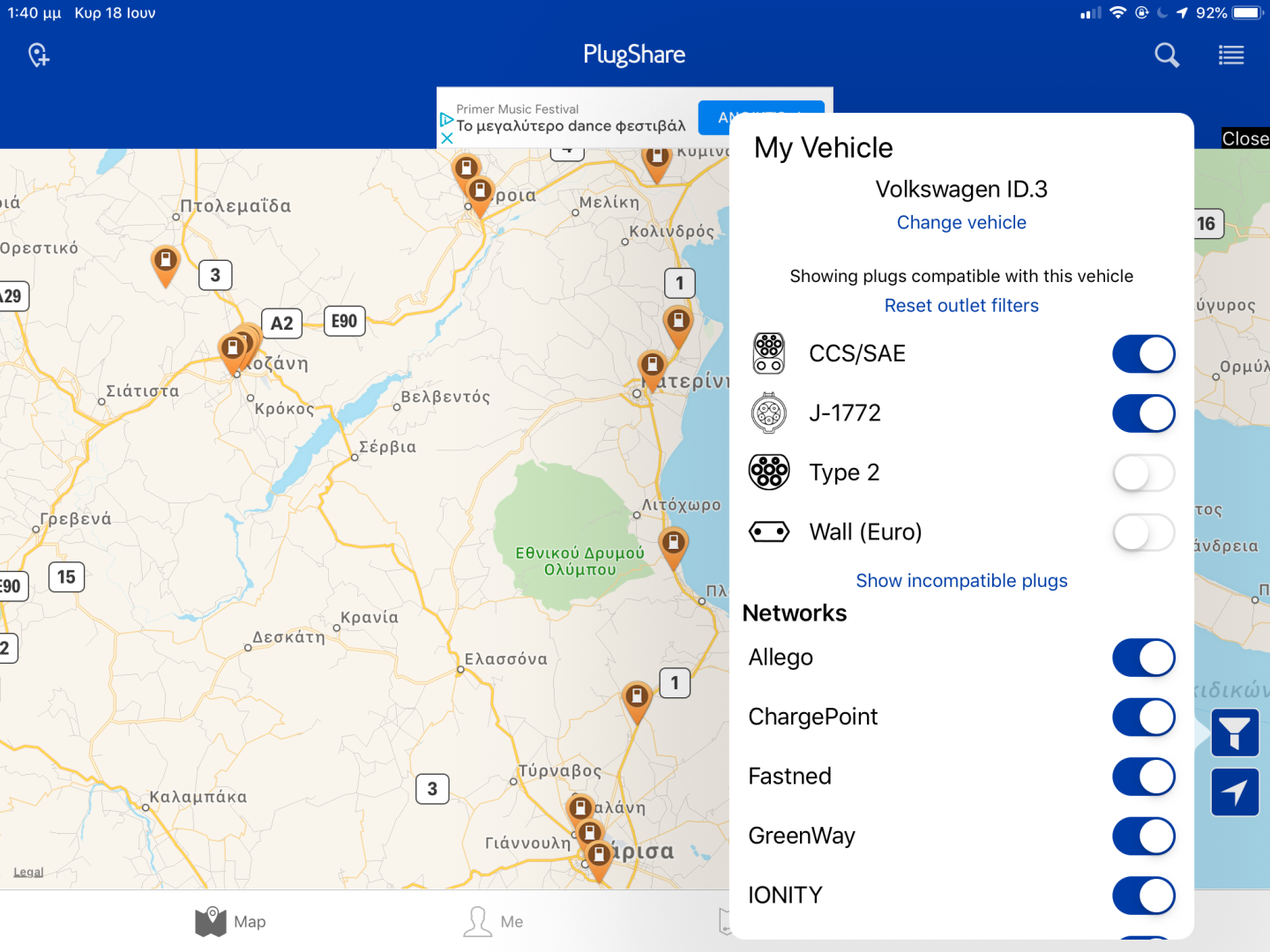Open the search magnifier icon

(1167, 56)
